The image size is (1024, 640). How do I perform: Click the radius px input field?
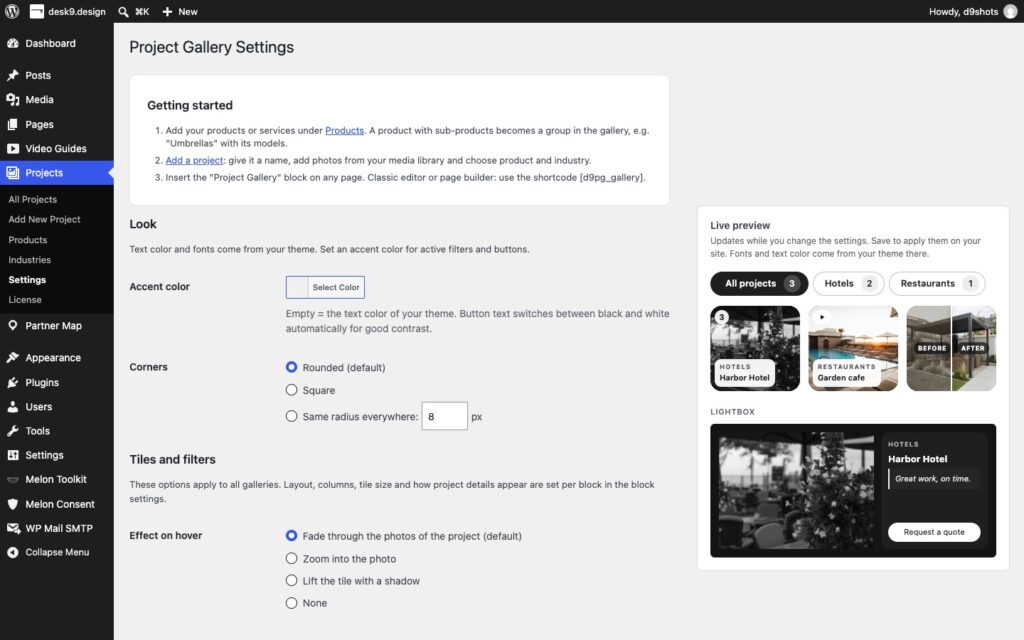(444, 416)
